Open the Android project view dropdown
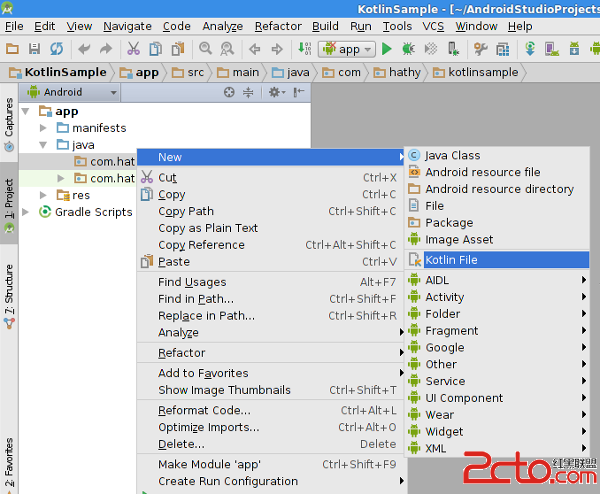Image resolution: width=600 pixels, height=494 pixels. tap(70, 92)
